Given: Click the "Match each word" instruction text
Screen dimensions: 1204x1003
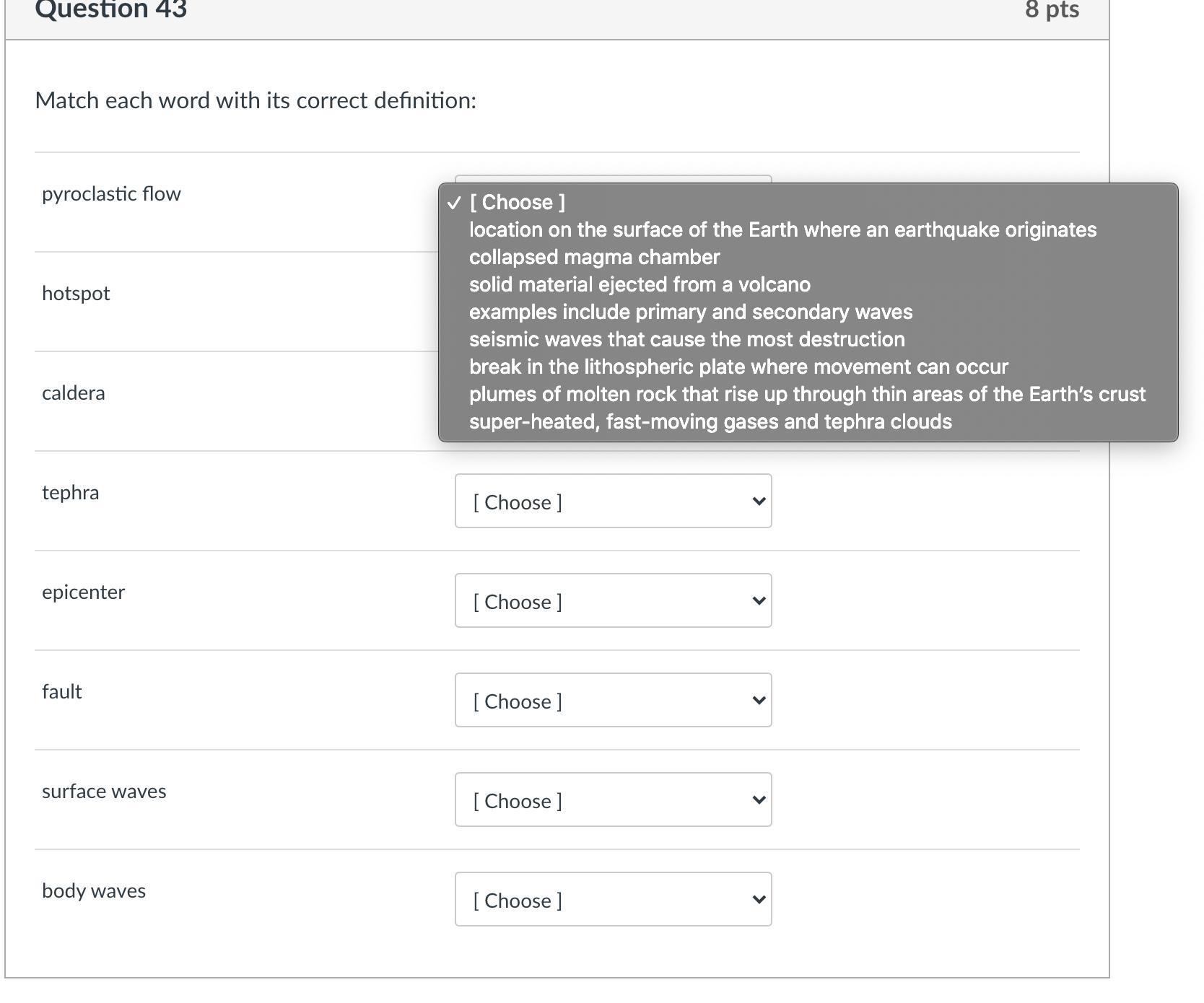Looking at the screenshot, I should tap(256, 100).
